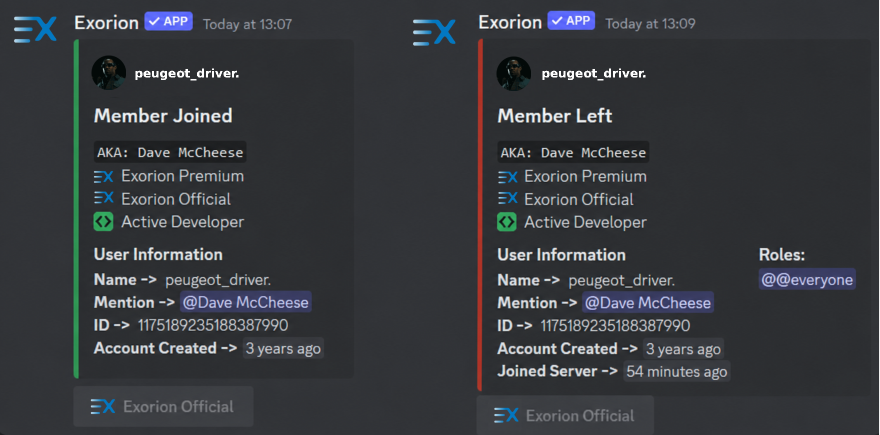The image size is (880, 435).
Task: Click peugeot_driver. author name in Member Left embed
Action: coord(594,74)
